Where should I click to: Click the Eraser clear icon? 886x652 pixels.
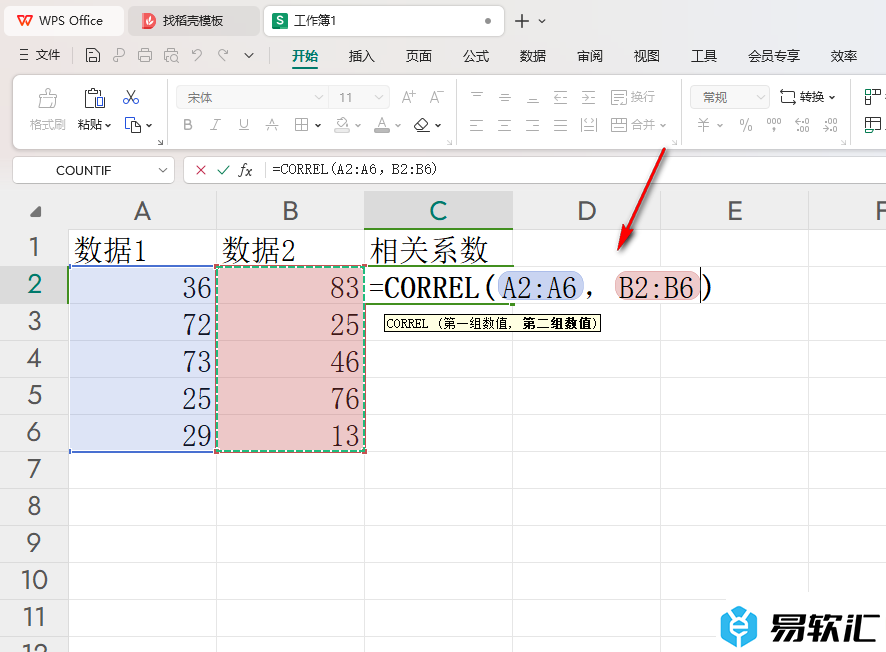[x=422, y=125]
